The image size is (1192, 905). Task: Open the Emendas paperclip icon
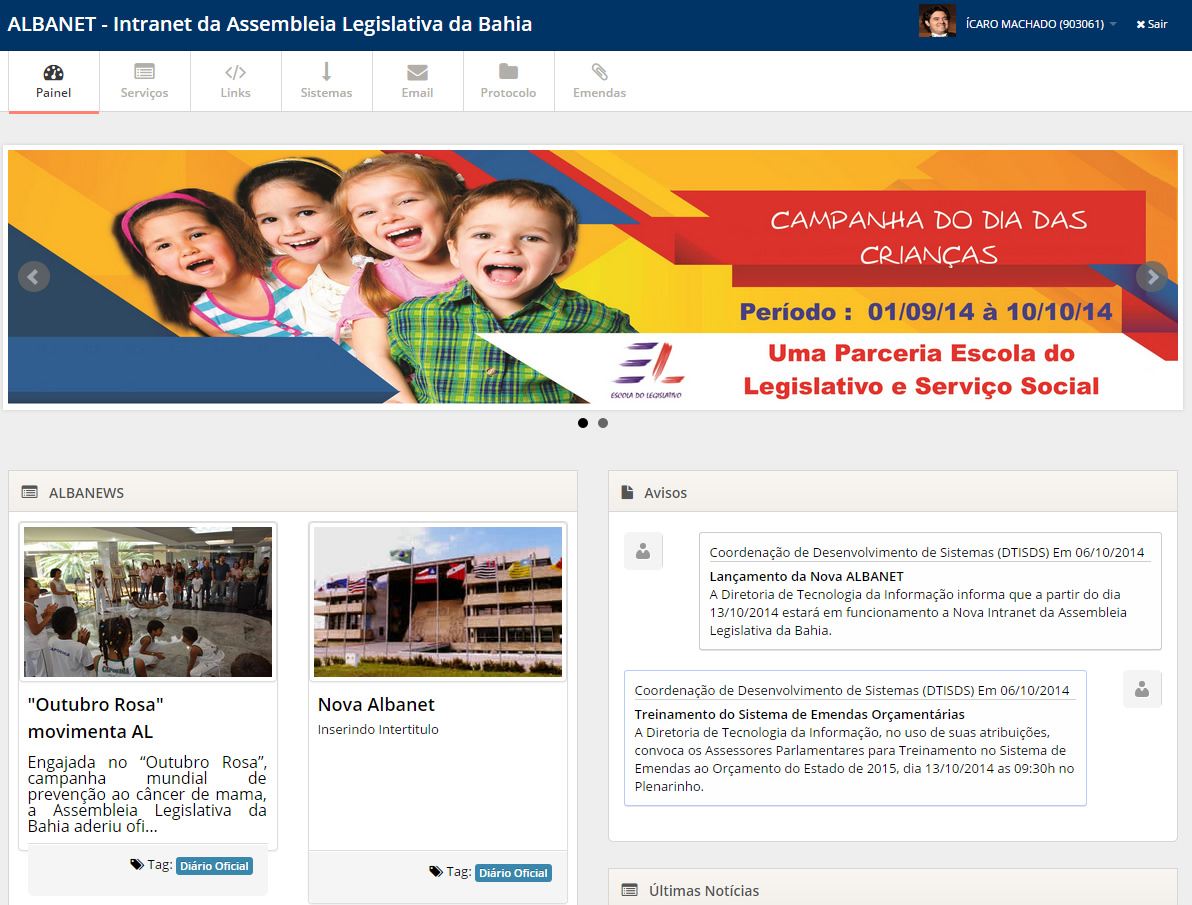coord(599,73)
